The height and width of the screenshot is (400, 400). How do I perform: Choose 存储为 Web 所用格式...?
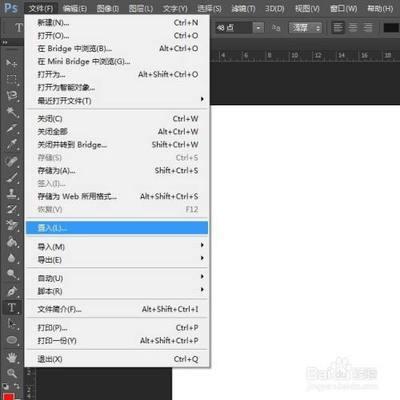(117, 196)
